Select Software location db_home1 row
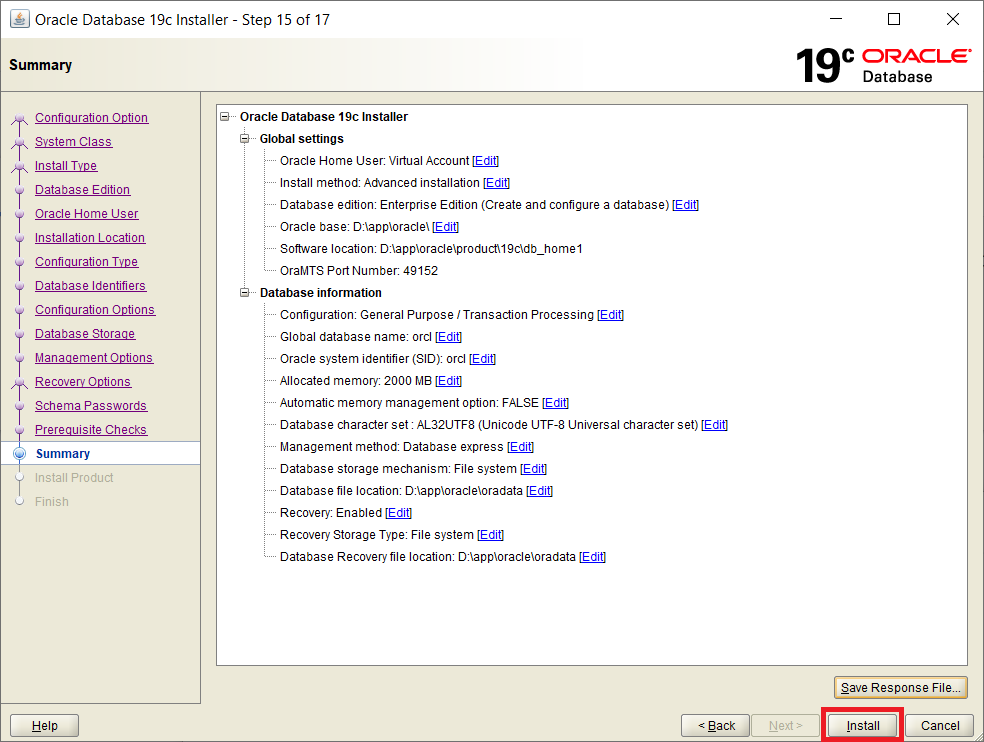Screen dimensions: 984x742 point(431,249)
